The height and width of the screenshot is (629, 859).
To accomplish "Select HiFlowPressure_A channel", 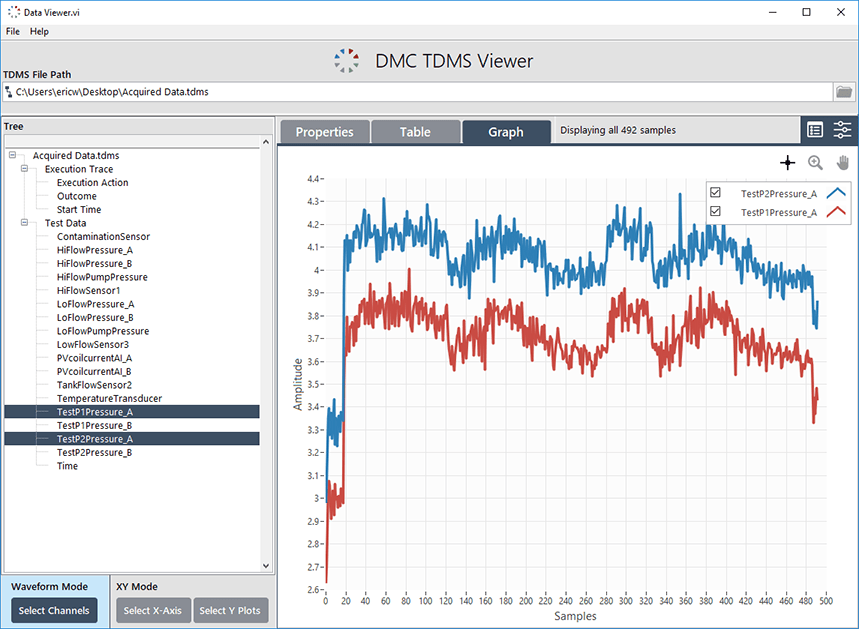I will pyautogui.click(x=95, y=250).
